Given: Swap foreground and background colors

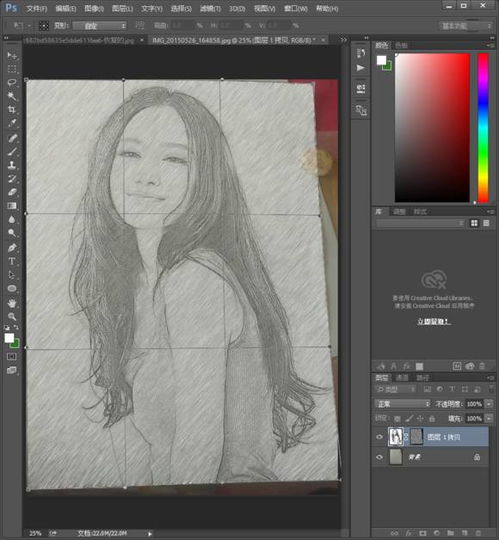Looking at the screenshot, I should pos(16,327).
